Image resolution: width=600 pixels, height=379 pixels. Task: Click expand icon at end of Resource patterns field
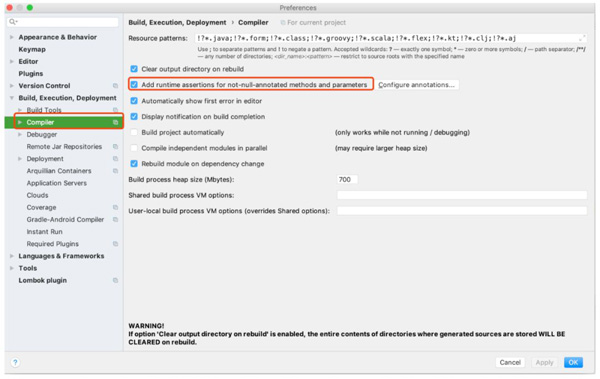[582, 38]
